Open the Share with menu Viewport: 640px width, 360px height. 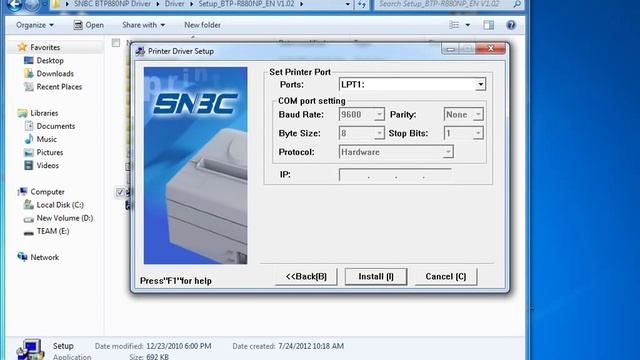pos(143,25)
